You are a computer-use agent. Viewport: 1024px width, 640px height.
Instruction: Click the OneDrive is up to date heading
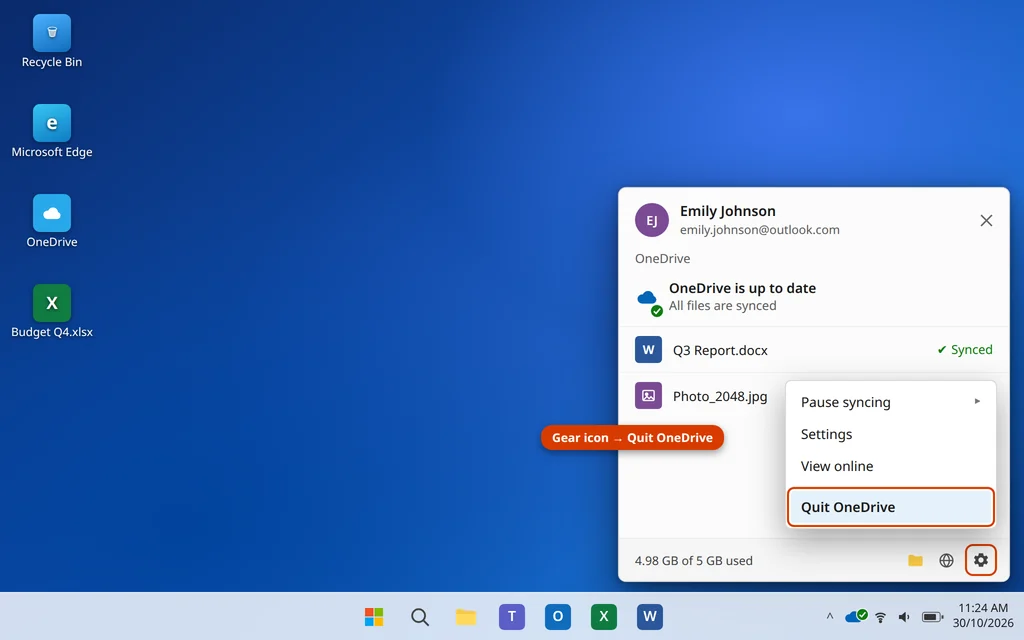tap(742, 288)
